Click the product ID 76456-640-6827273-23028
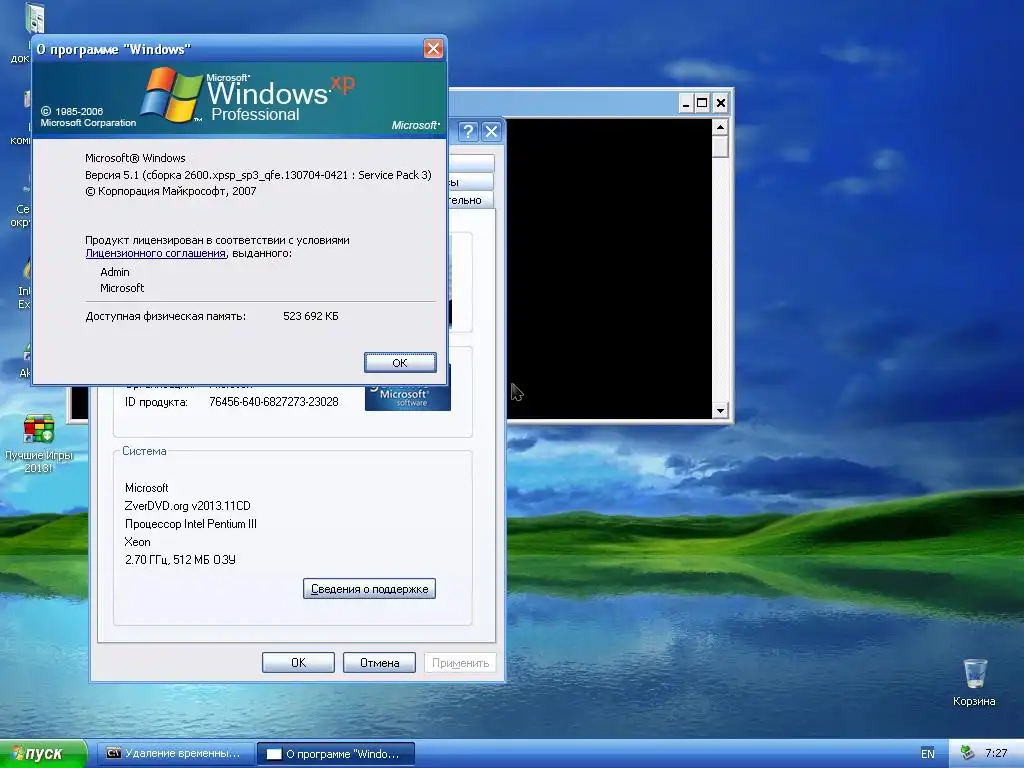1024x768 pixels. [x=274, y=402]
